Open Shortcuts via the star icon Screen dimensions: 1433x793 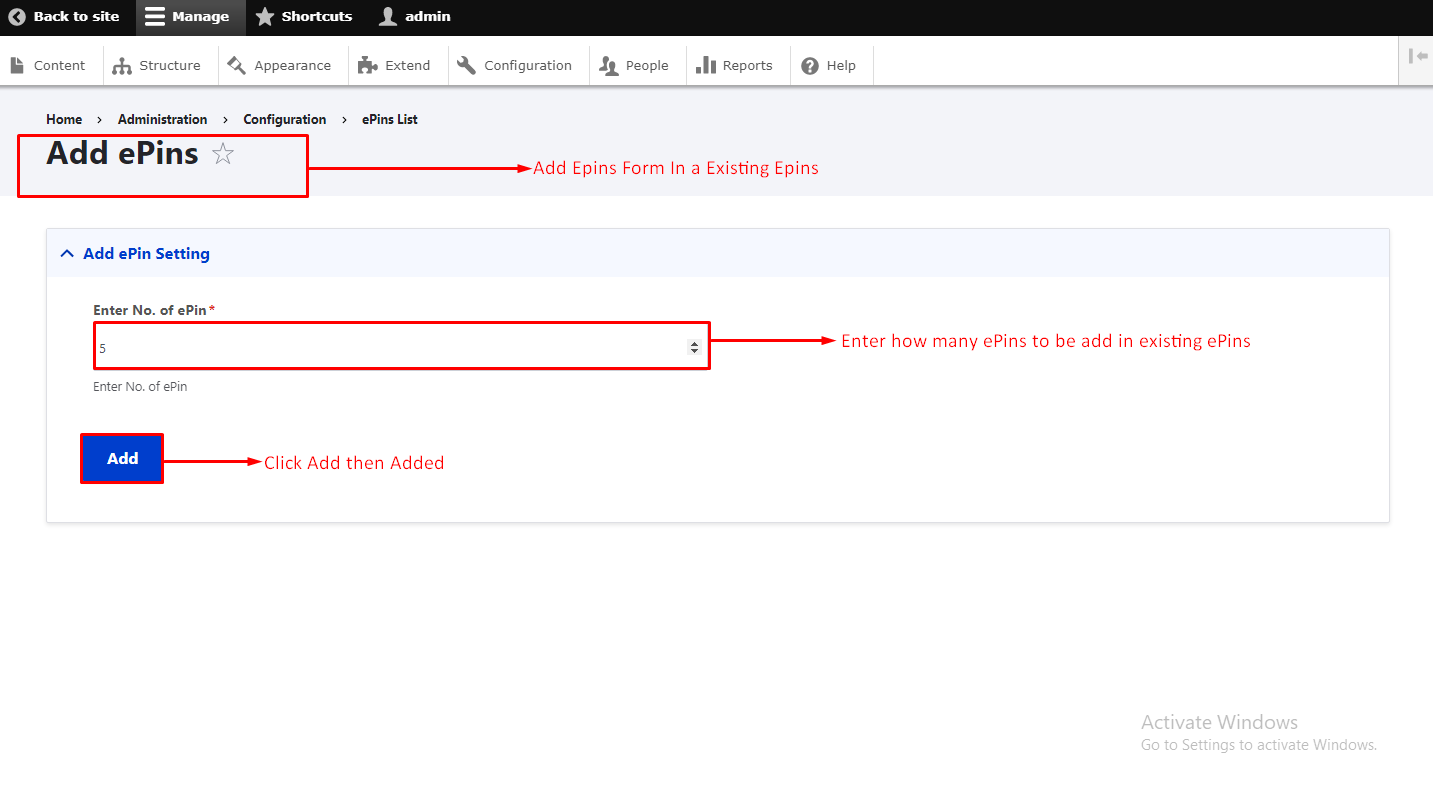click(x=265, y=17)
